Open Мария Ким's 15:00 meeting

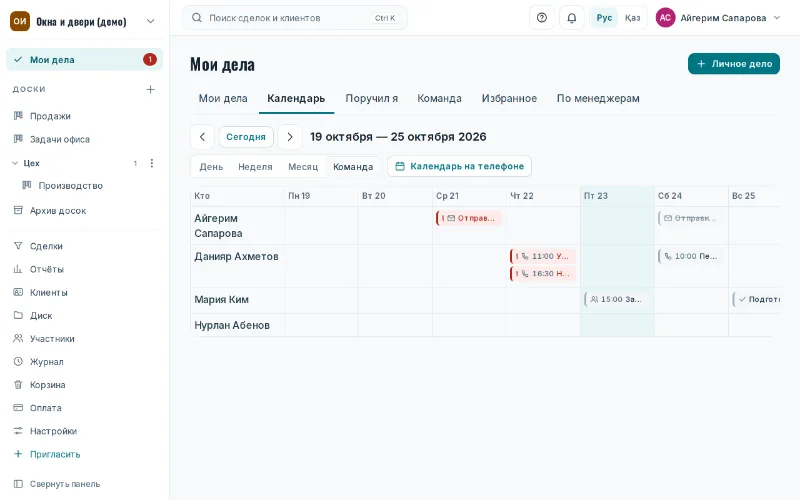(x=617, y=299)
